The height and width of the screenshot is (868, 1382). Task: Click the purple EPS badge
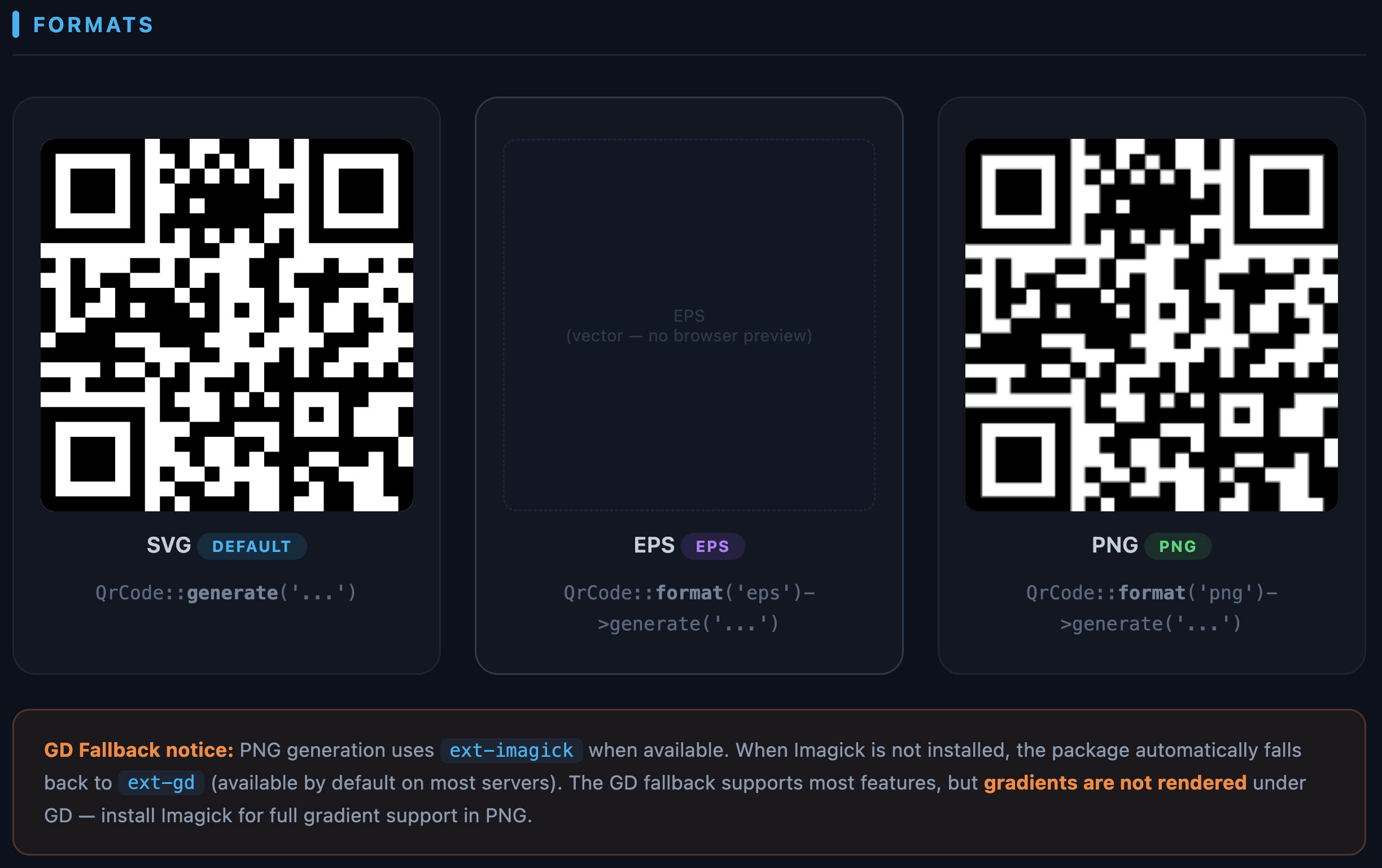[x=713, y=546]
